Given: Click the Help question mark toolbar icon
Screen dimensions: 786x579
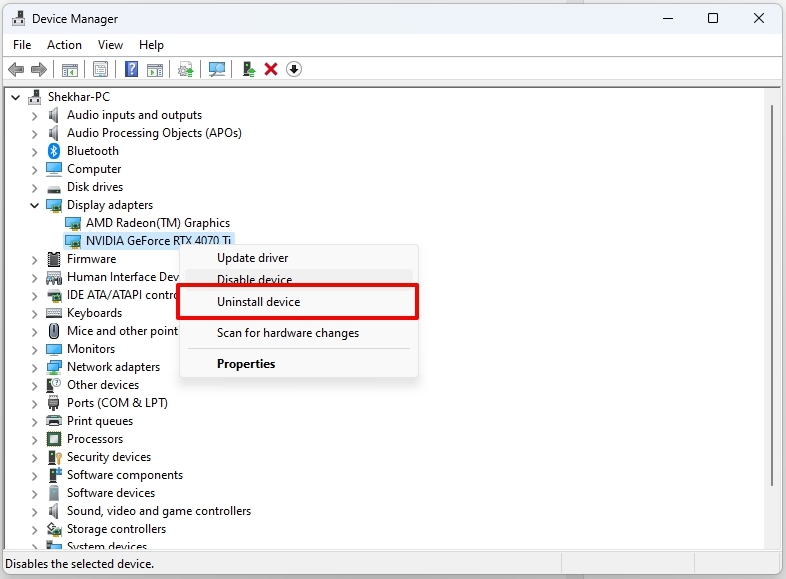Looking at the screenshot, I should (131, 69).
